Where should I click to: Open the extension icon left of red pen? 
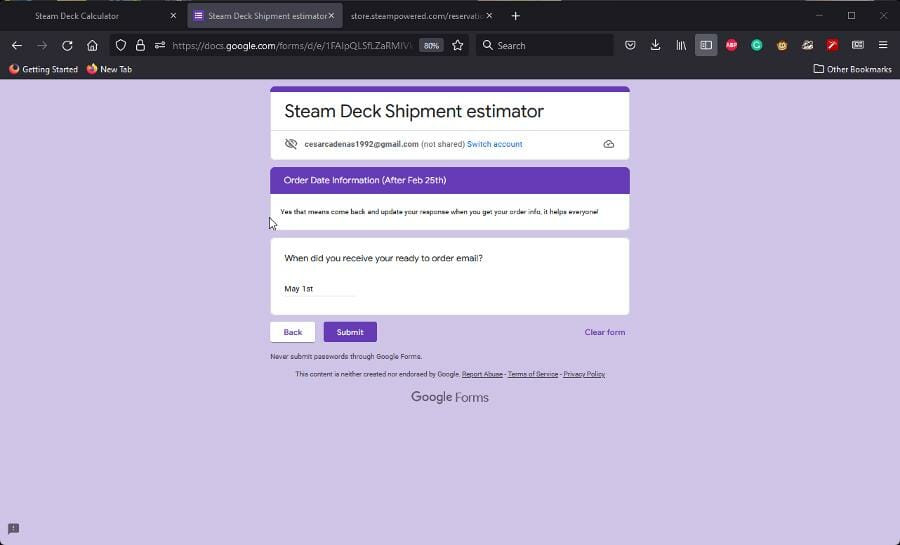click(x=808, y=45)
